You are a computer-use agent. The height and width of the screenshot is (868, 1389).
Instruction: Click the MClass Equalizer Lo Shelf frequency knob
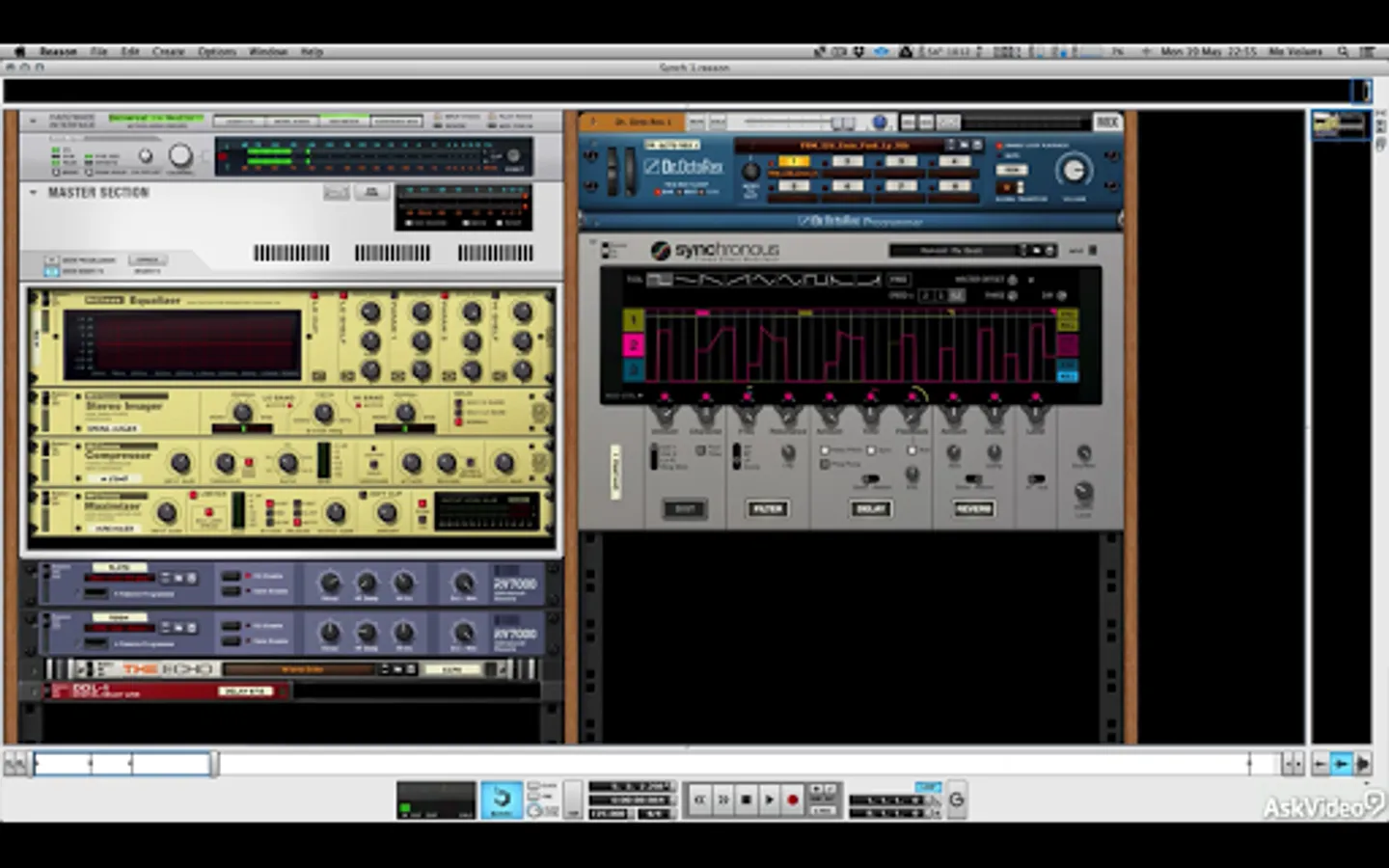pyautogui.click(x=369, y=312)
